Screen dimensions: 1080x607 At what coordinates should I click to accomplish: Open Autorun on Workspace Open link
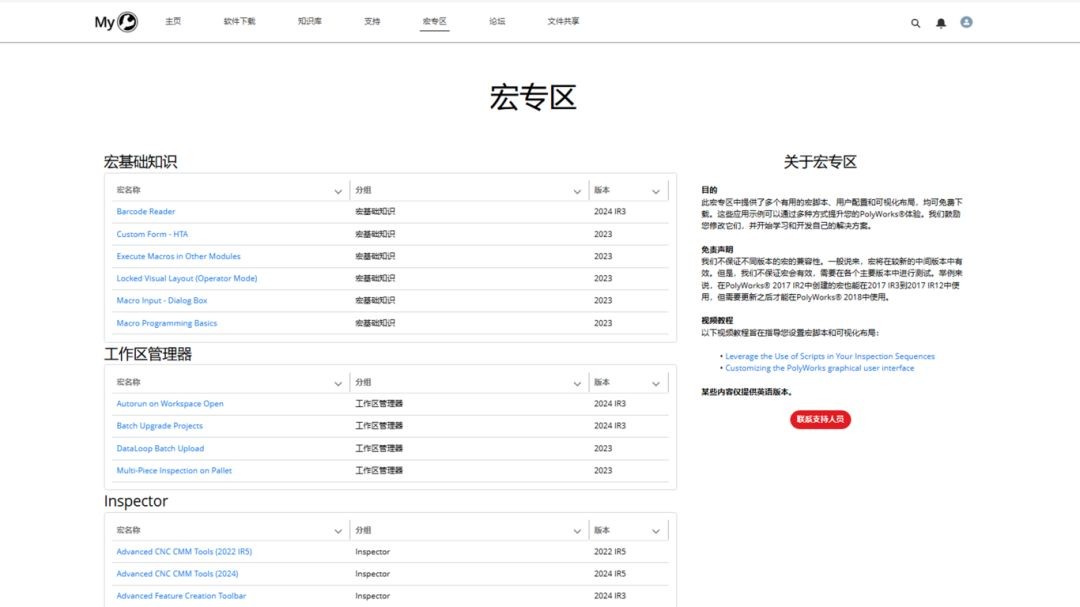click(169, 404)
